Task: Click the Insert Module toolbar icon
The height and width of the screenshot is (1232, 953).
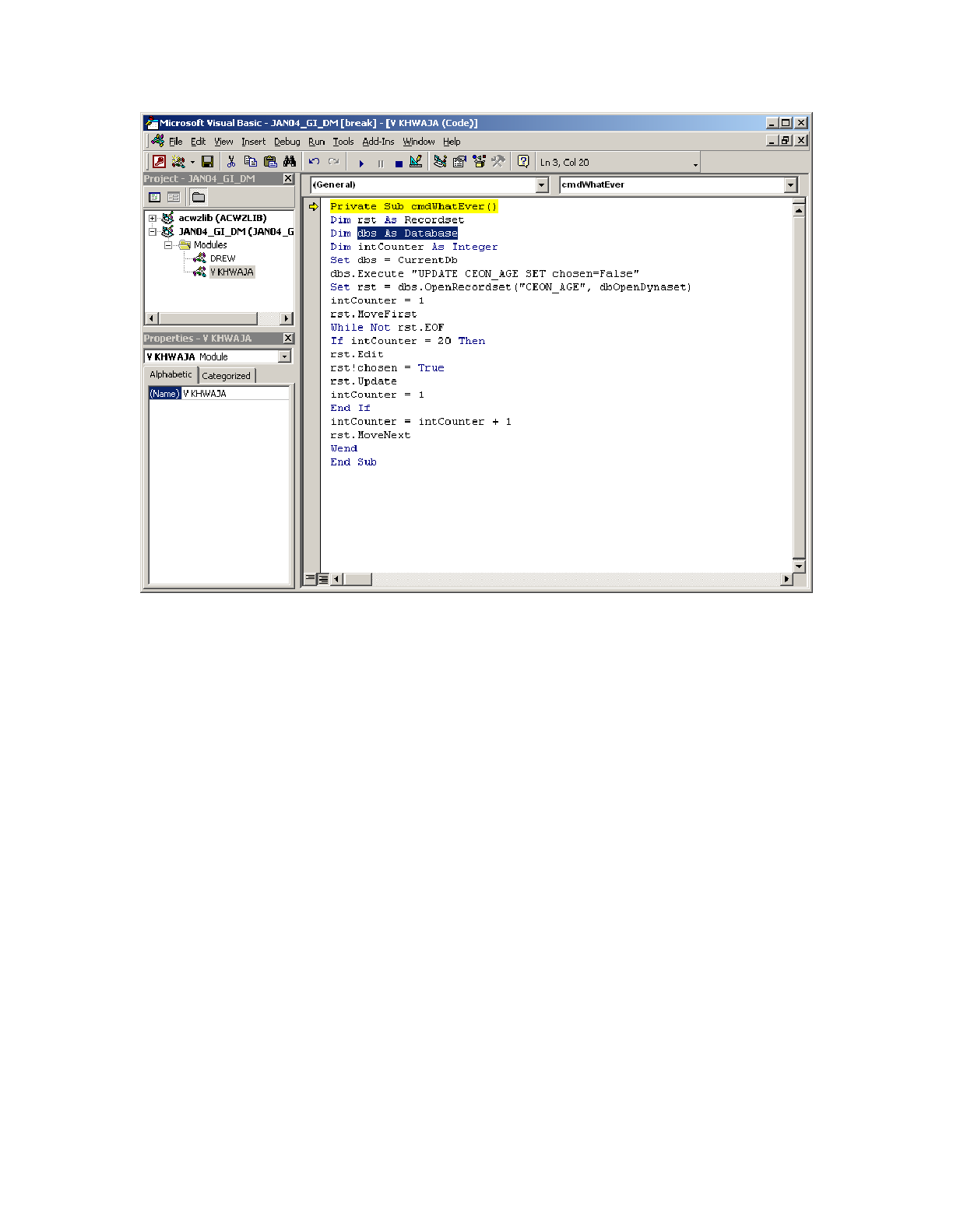Action: click(178, 162)
